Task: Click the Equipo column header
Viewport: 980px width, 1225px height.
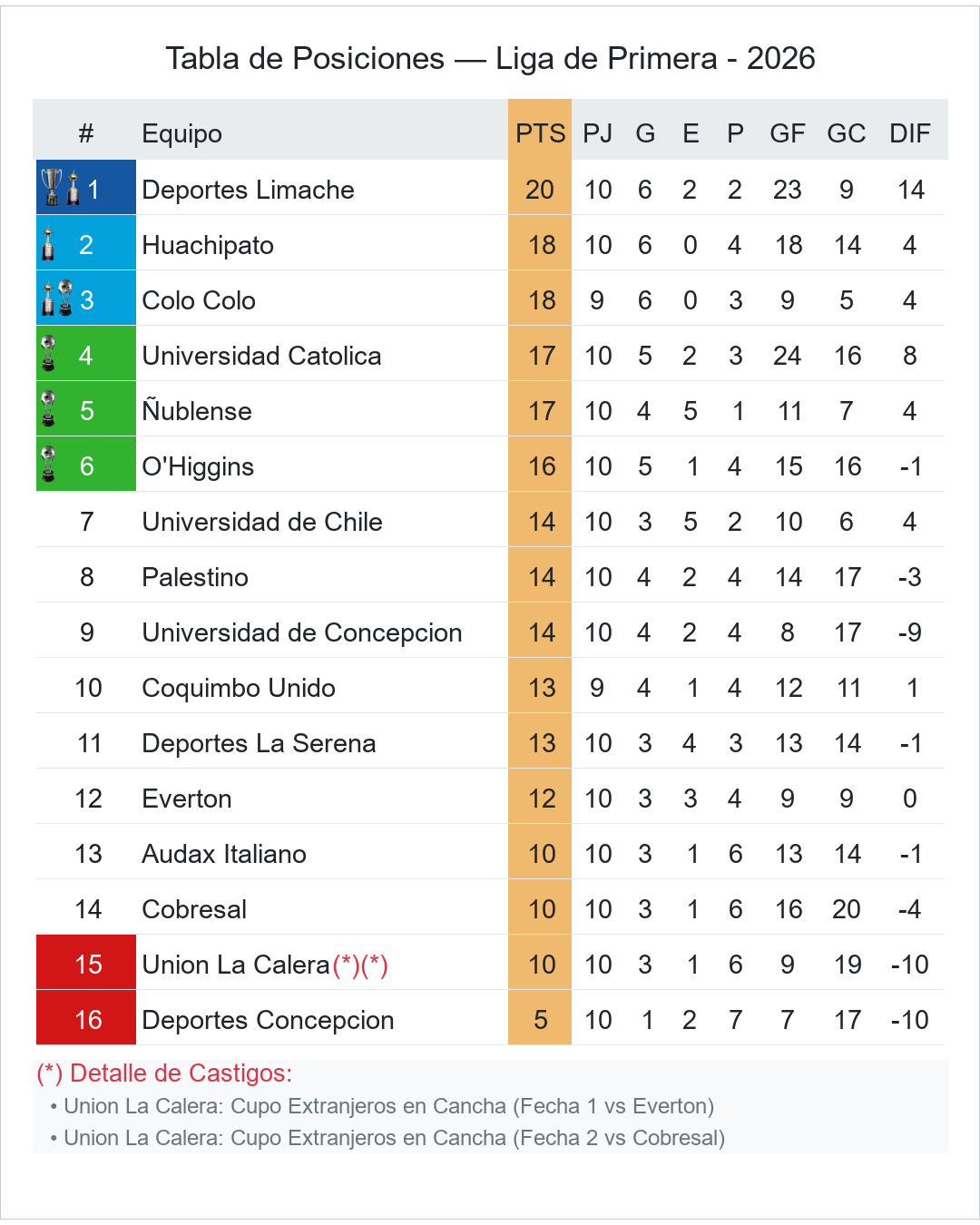Action: tap(181, 133)
